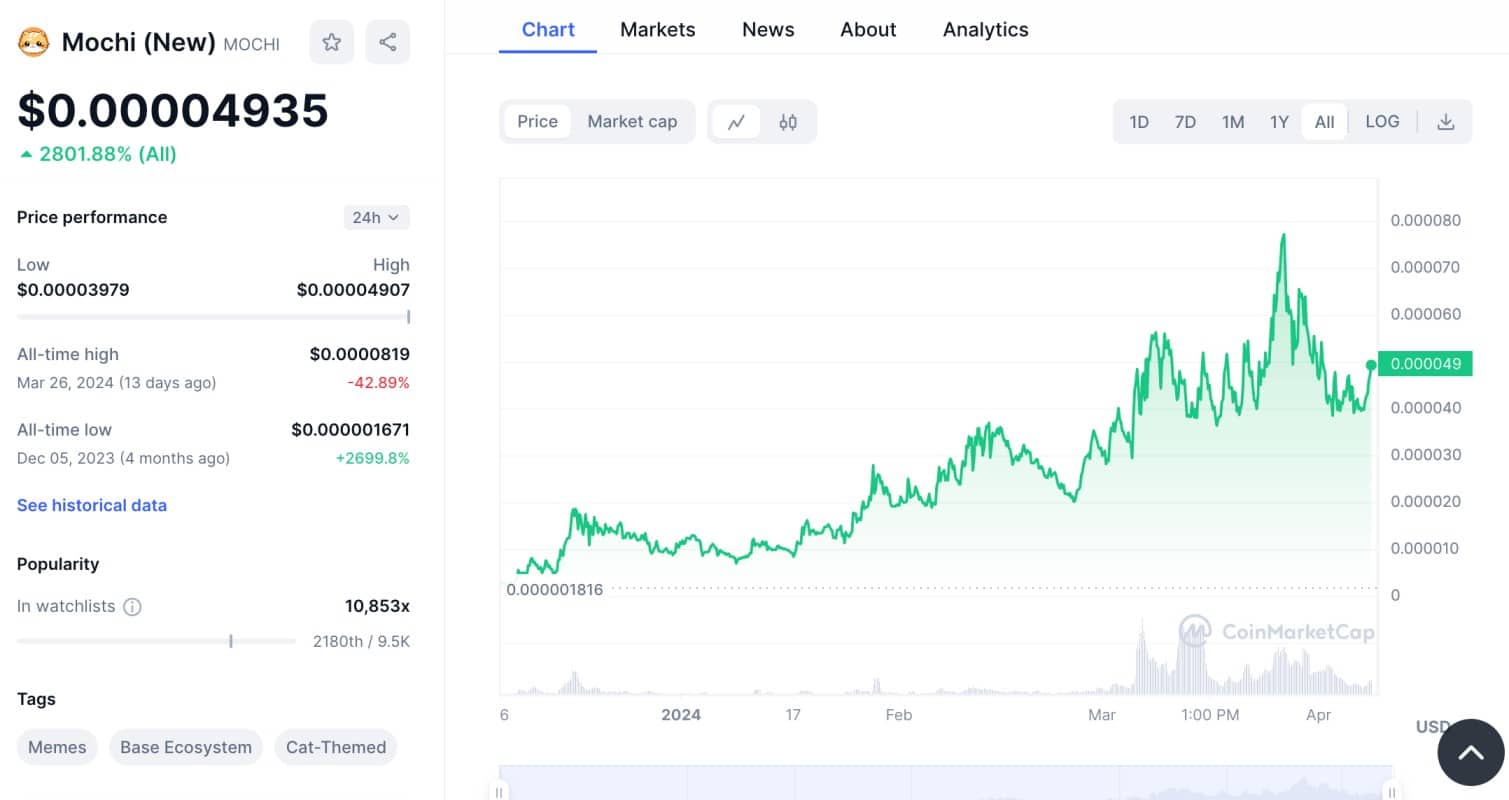Viewport: 1509px width, 800px height.
Task: Add Mochi to watchlist with star icon
Action: tap(332, 42)
